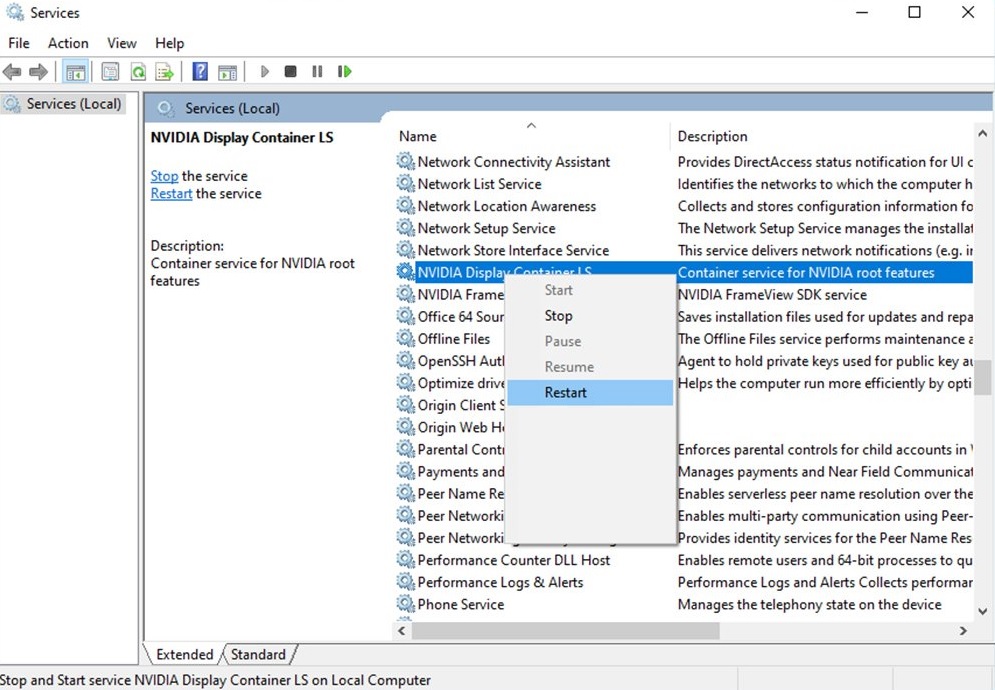Refresh the services list via toolbar icon
The width and height of the screenshot is (995, 690).
(x=138, y=72)
